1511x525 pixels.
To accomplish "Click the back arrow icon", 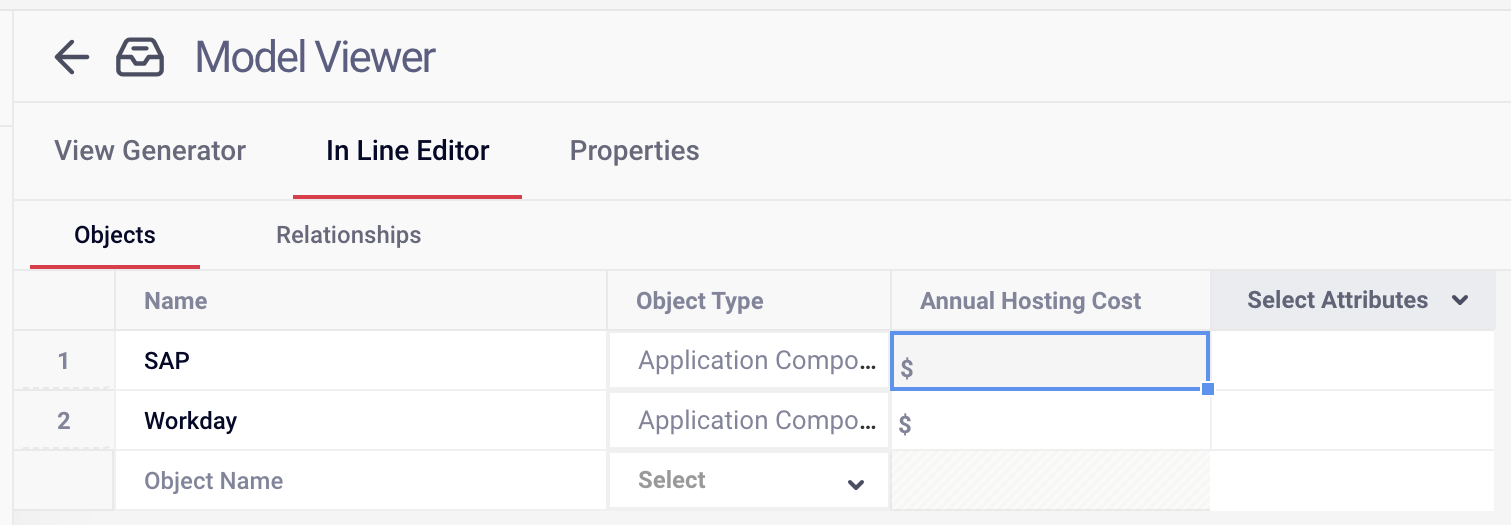I will click(x=72, y=58).
